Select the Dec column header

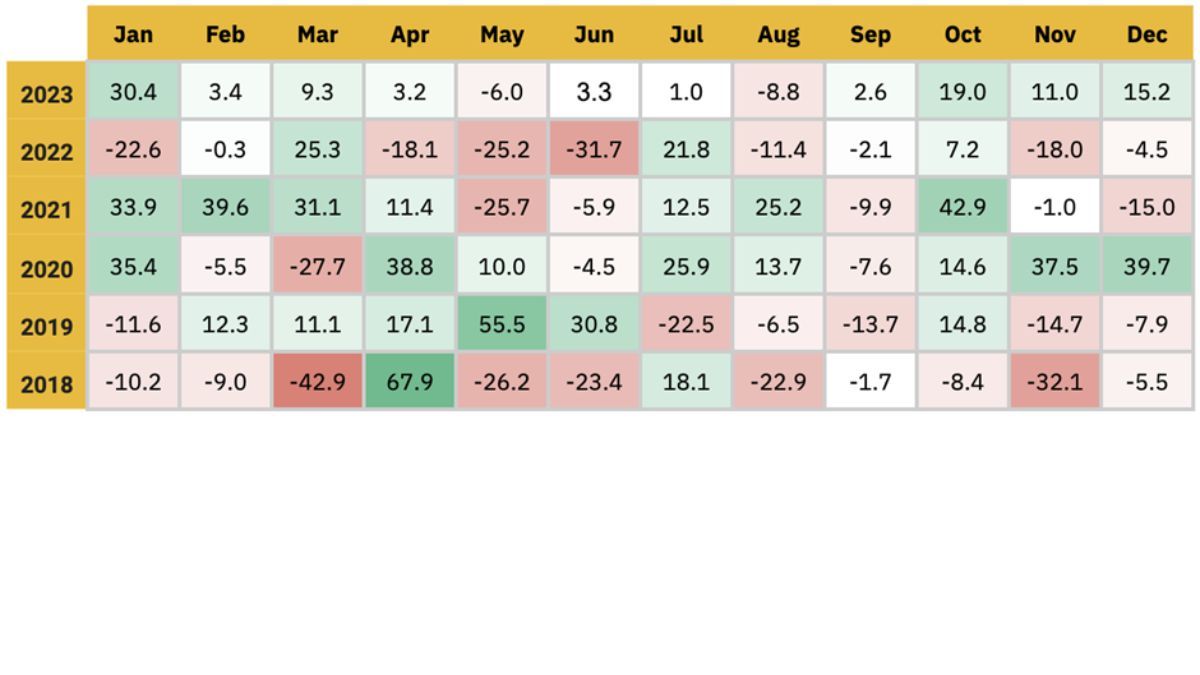pos(1146,34)
